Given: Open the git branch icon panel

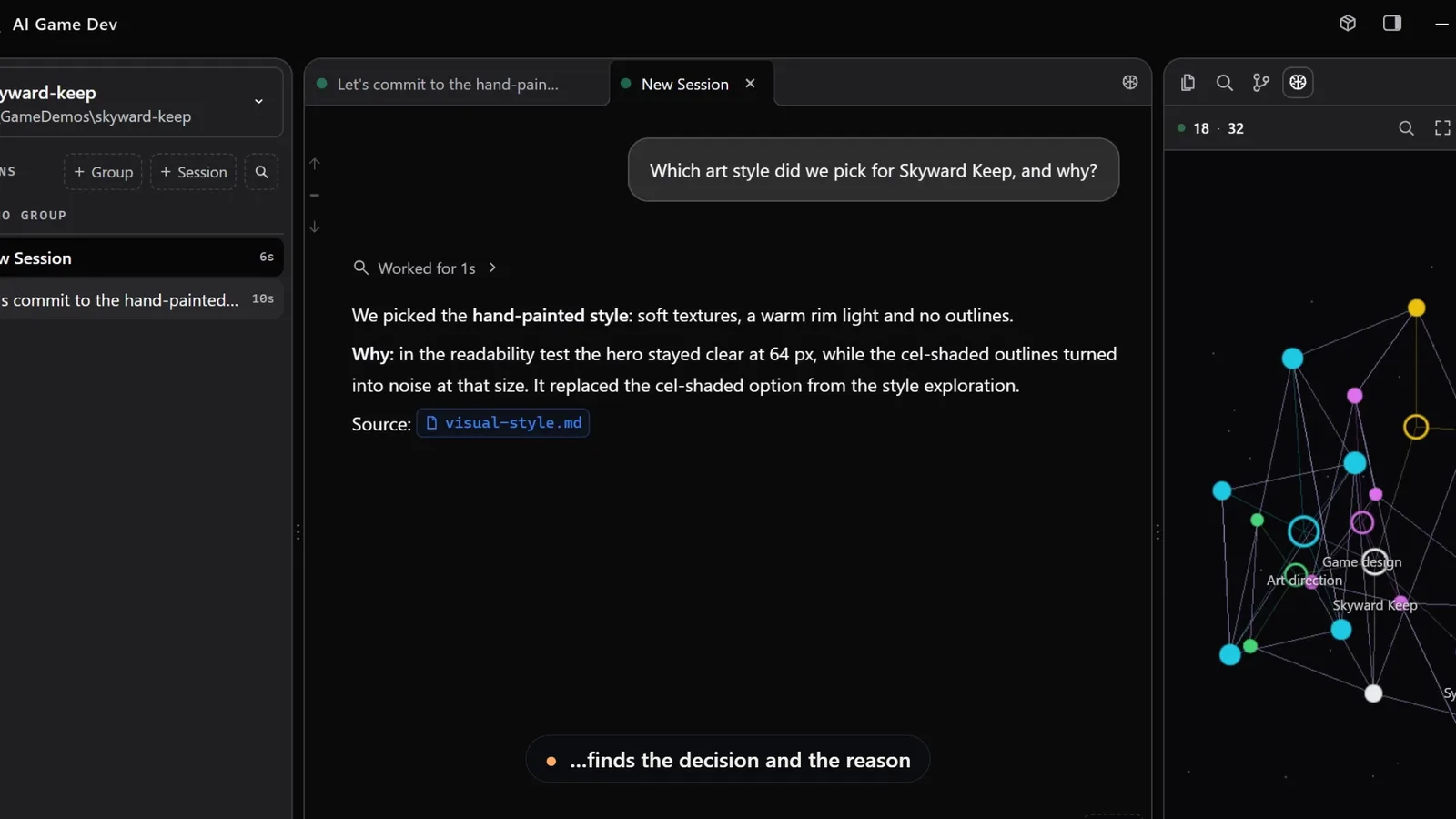Looking at the screenshot, I should (1261, 83).
